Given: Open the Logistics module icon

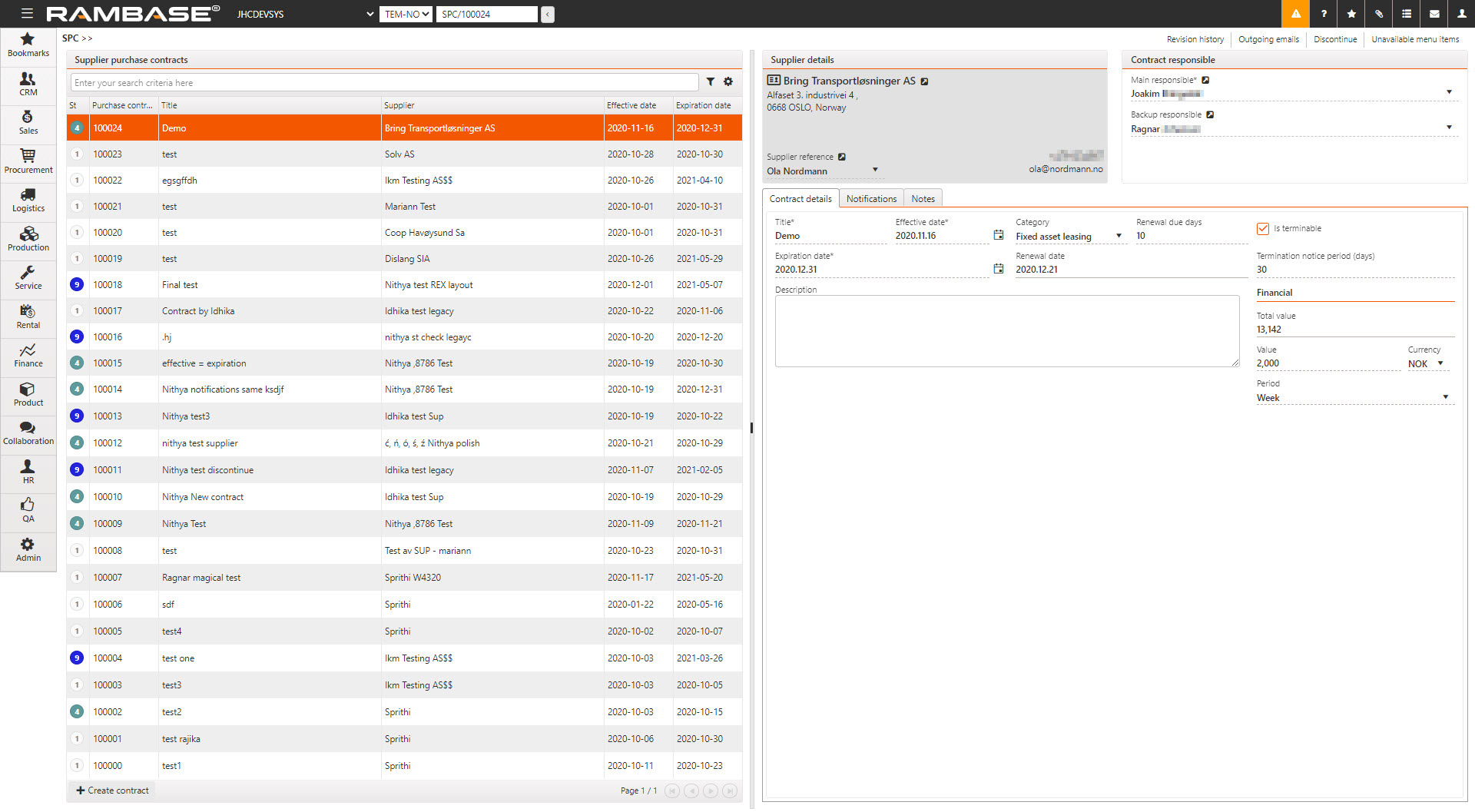Looking at the screenshot, I should pyautogui.click(x=28, y=201).
